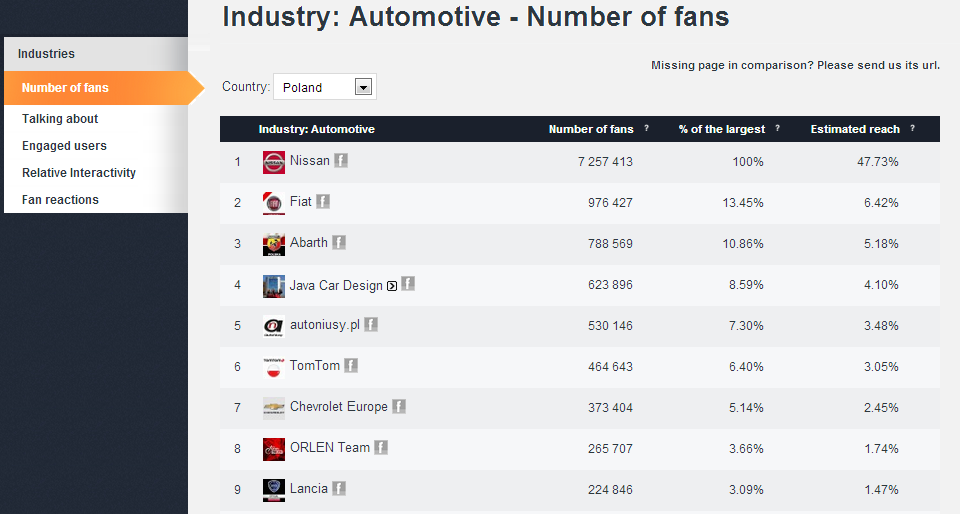Go to Relative Interactivity section
The width and height of the screenshot is (960, 514).
[x=79, y=173]
